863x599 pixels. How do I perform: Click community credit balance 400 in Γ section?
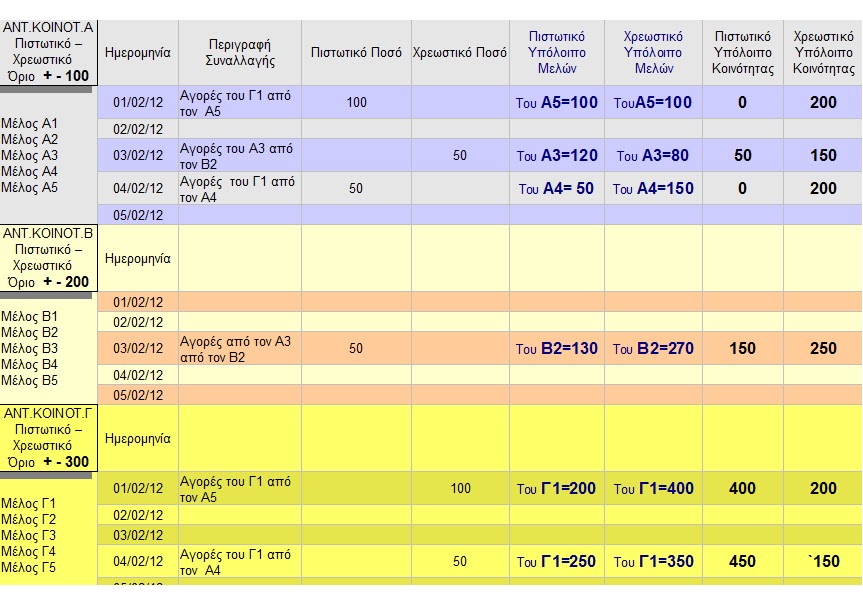[742, 488]
